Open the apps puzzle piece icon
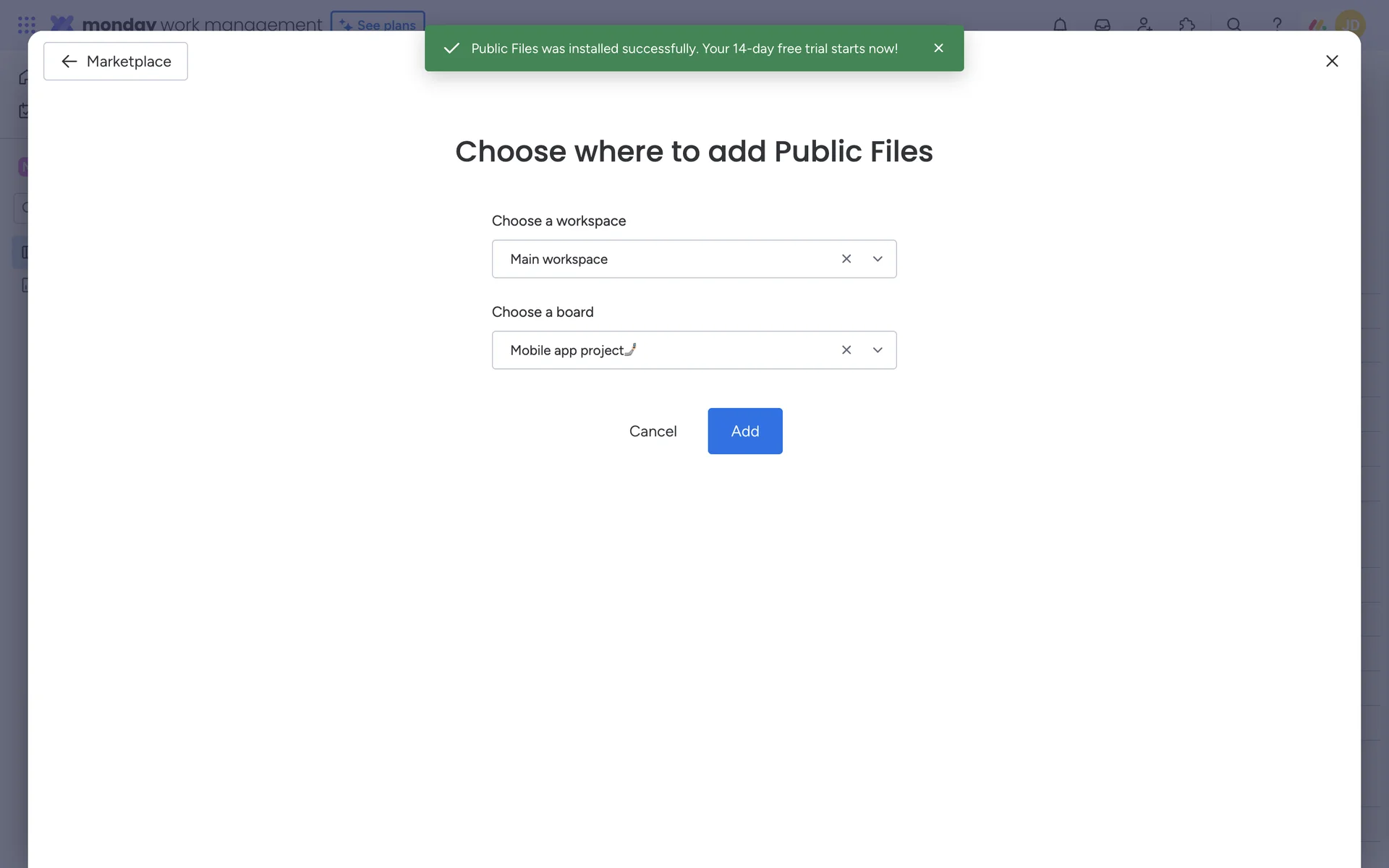 pyautogui.click(x=1186, y=25)
